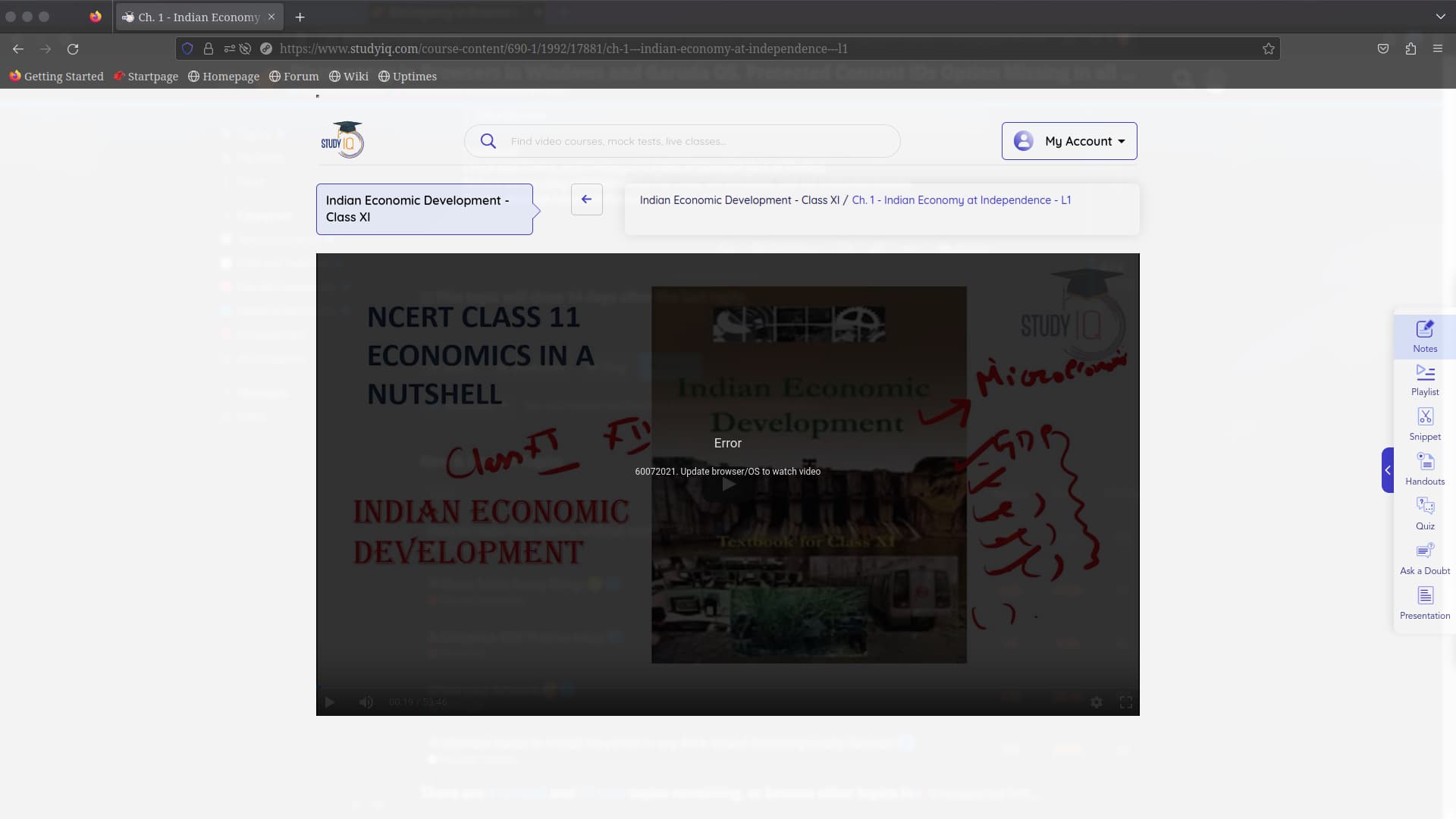Open the browser application menu

pyautogui.click(x=1438, y=48)
